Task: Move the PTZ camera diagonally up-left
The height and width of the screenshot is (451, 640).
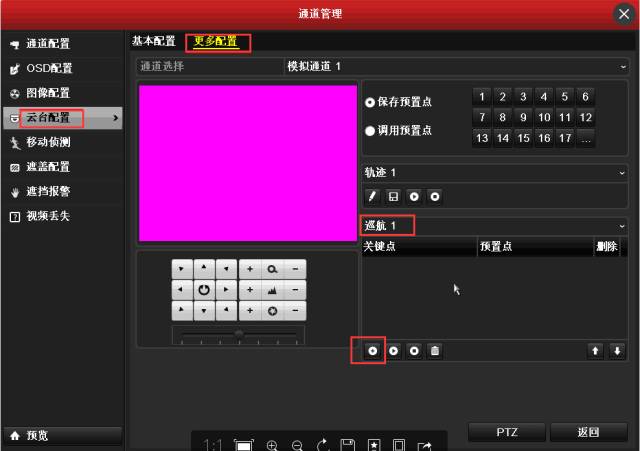Action: (182, 269)
